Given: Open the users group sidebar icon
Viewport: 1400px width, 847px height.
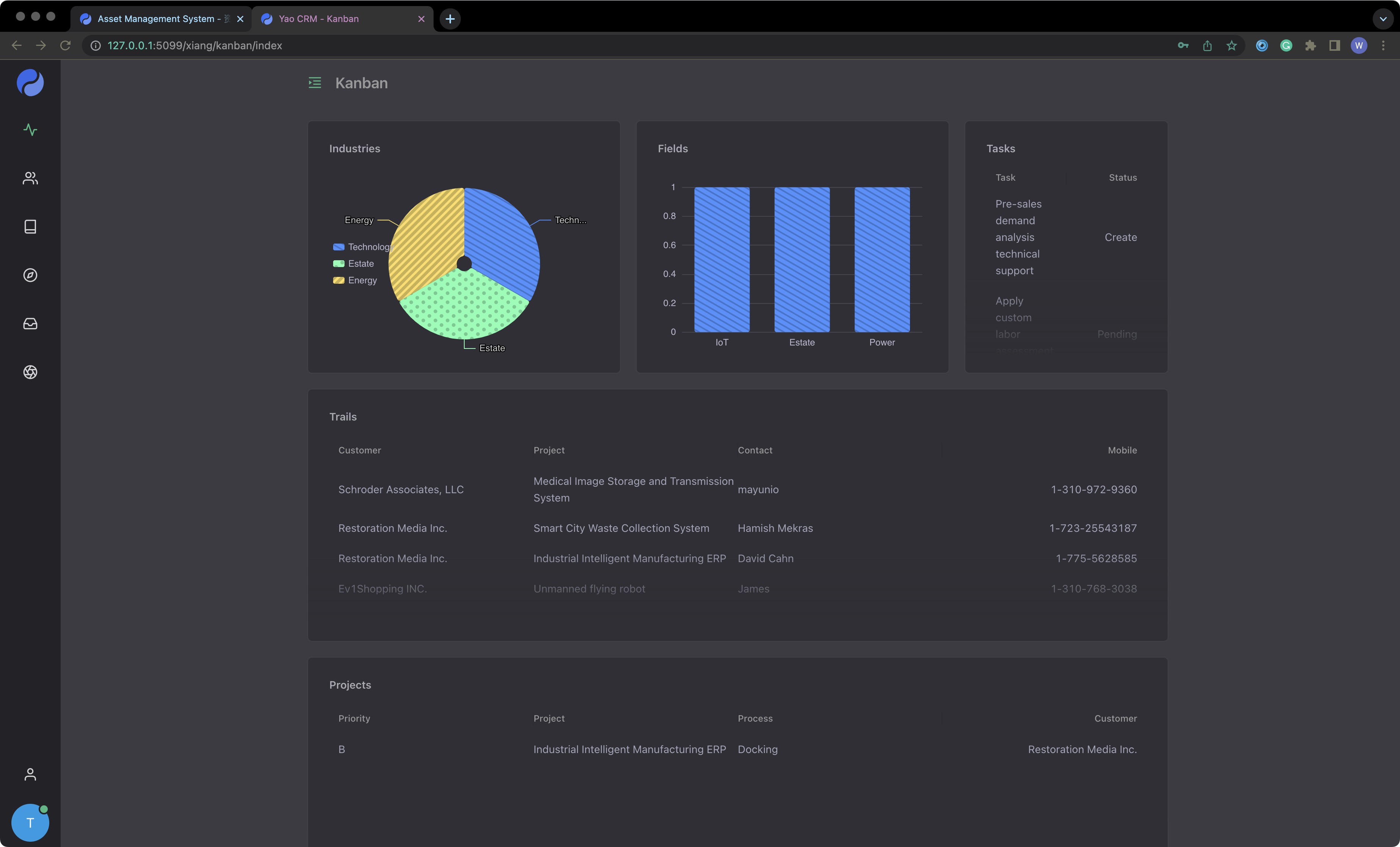Looking at the screenshot, I should [30, 178].
